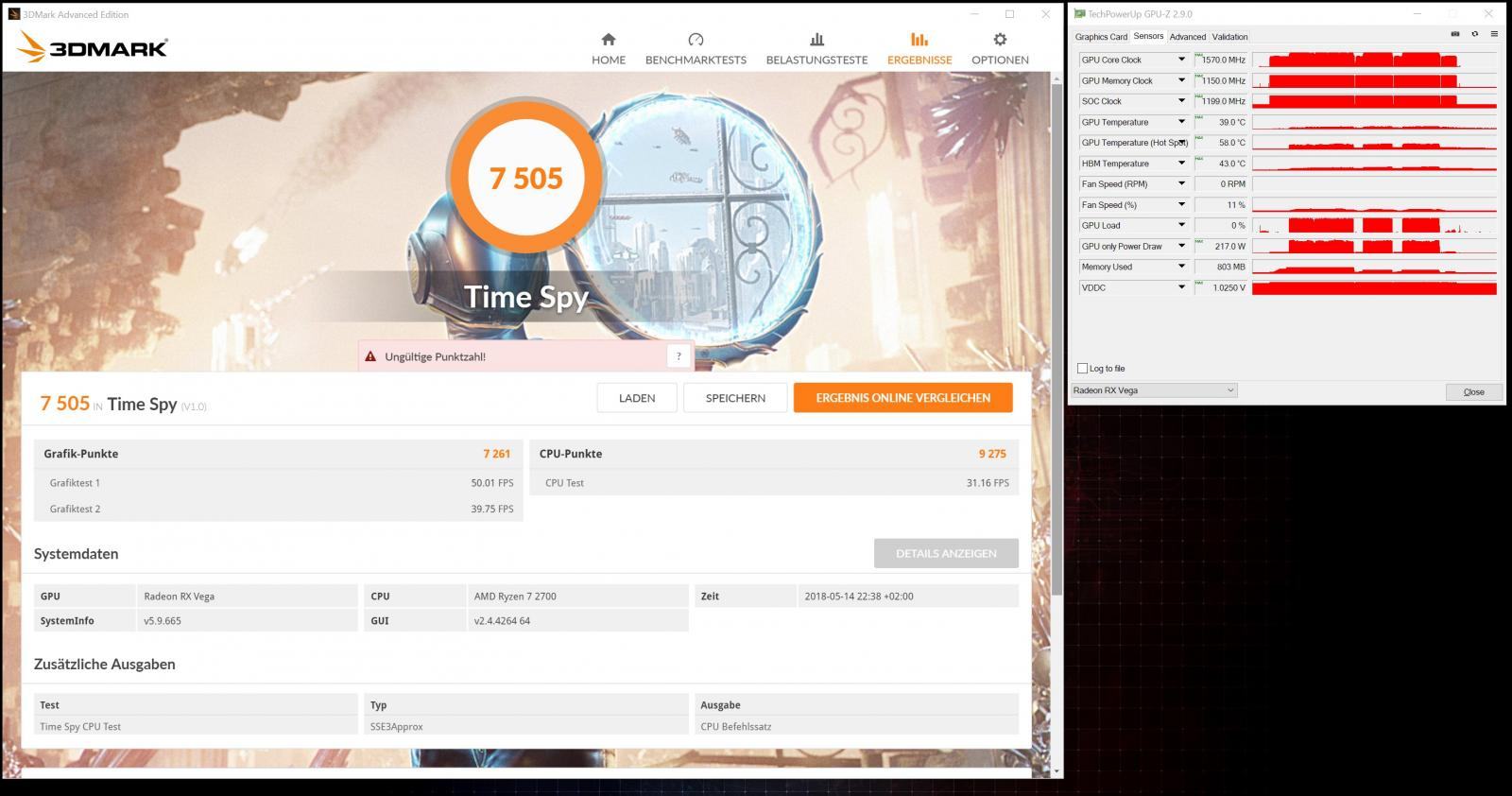The width and height of the screenshot is (1512, 796).
Task: Click the CPU-Punkte score 9 275
Action: tap(992, 454)
